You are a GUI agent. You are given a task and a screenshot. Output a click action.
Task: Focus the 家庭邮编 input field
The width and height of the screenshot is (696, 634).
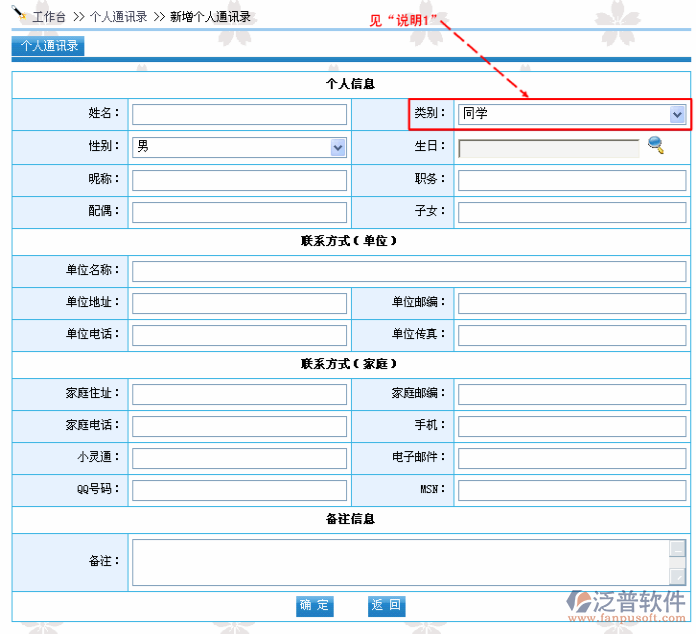click(572, 394)
